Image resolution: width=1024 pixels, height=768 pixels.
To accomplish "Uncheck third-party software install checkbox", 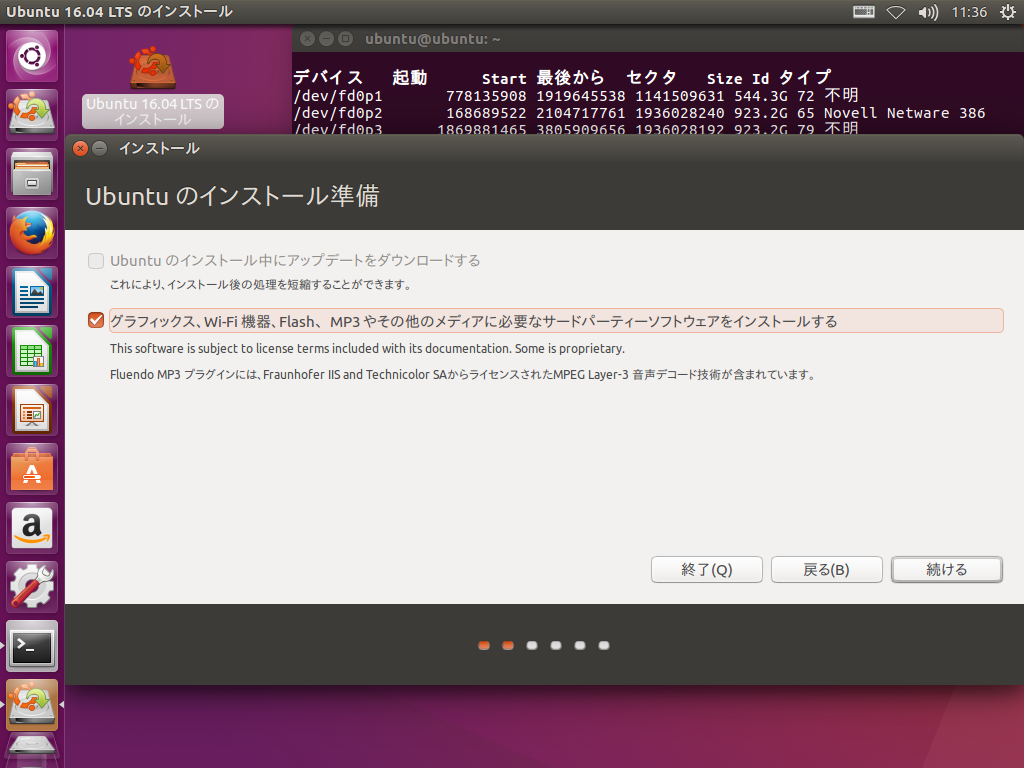I will (96, 320).
